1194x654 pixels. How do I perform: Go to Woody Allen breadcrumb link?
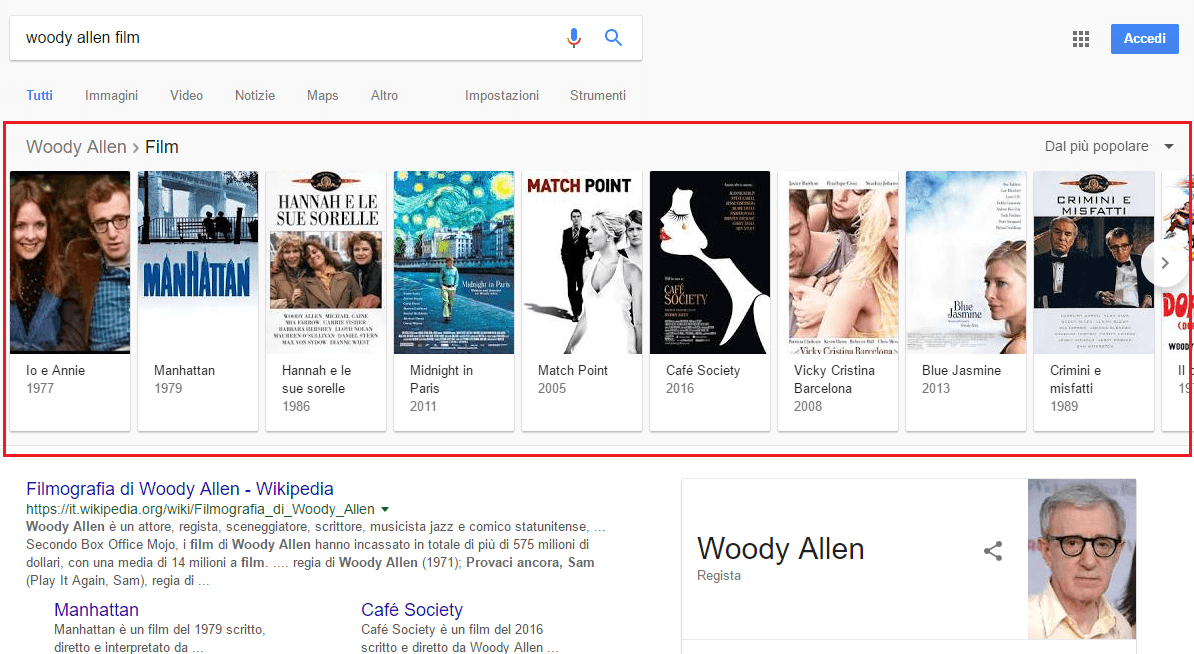[76, 147]
